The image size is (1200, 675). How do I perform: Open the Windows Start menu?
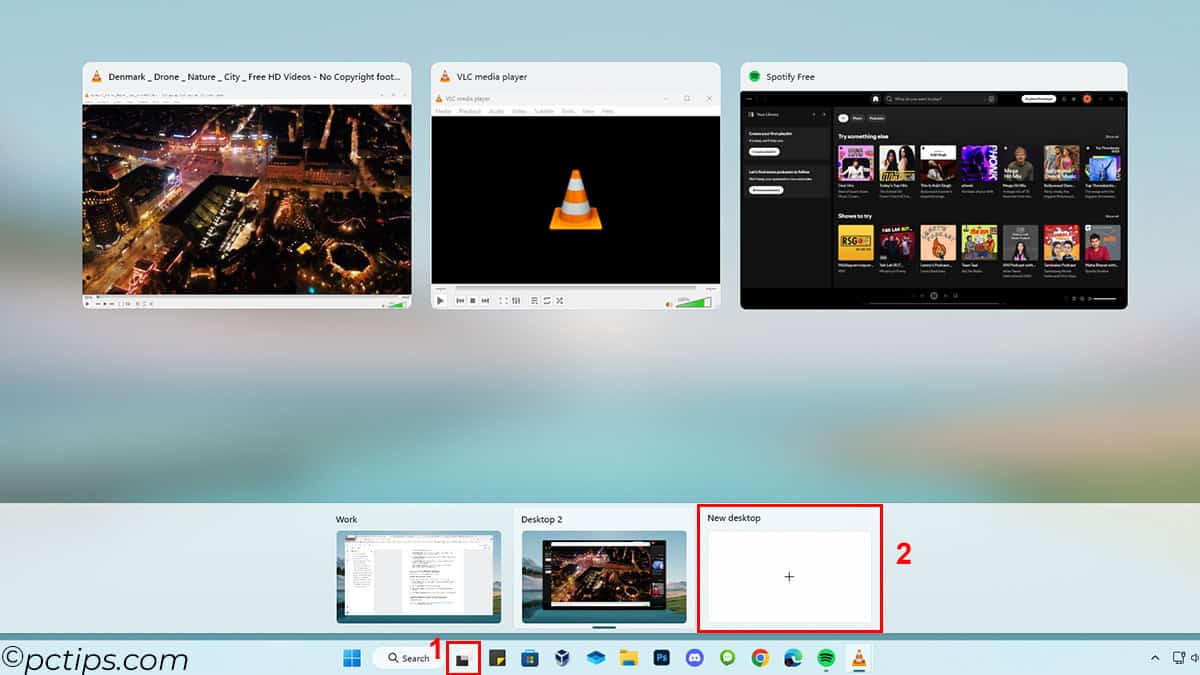pyautogui.click(x=352, y=658)
